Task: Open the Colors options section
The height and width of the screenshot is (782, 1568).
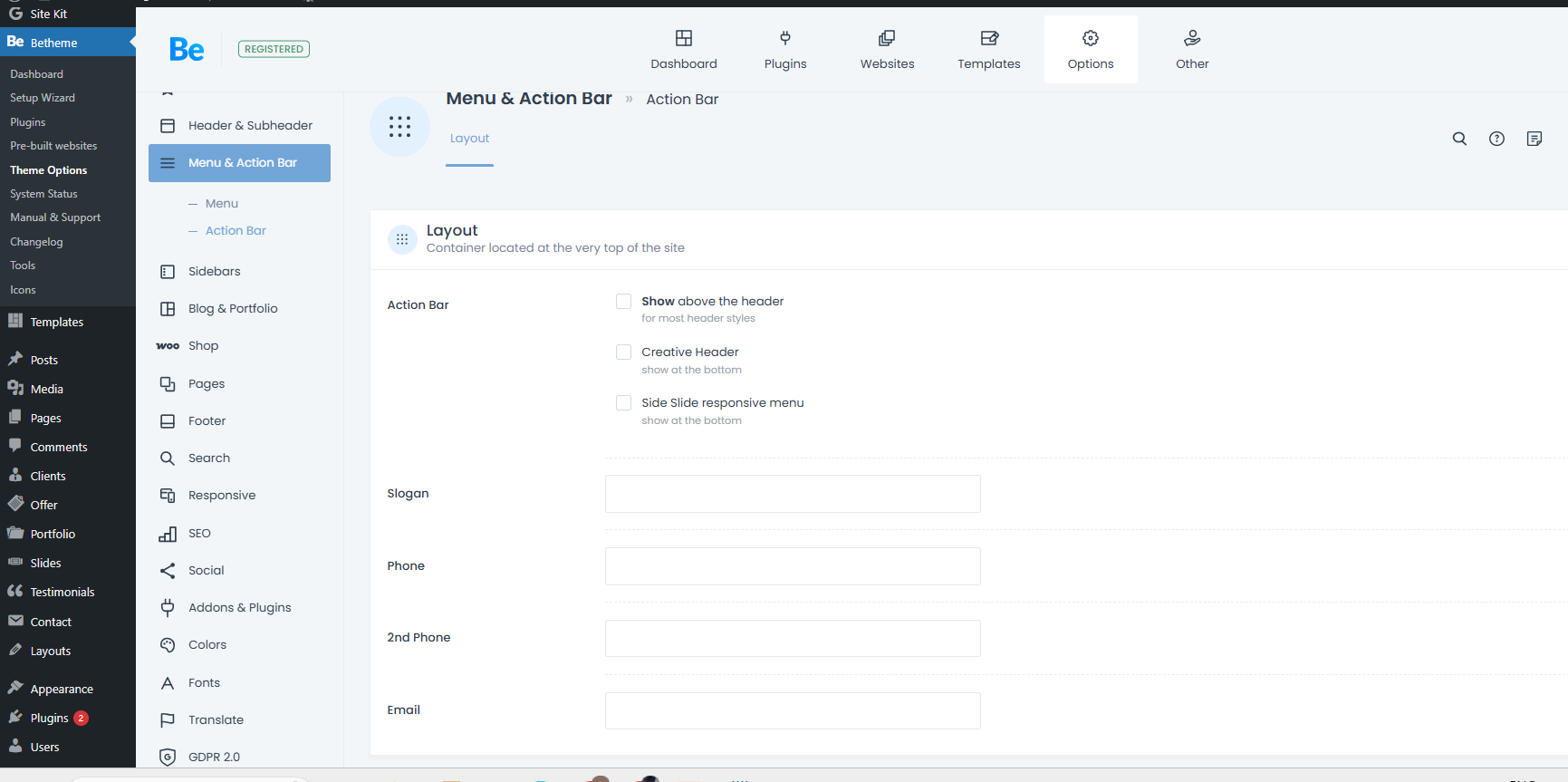Action: pos(207,645)
